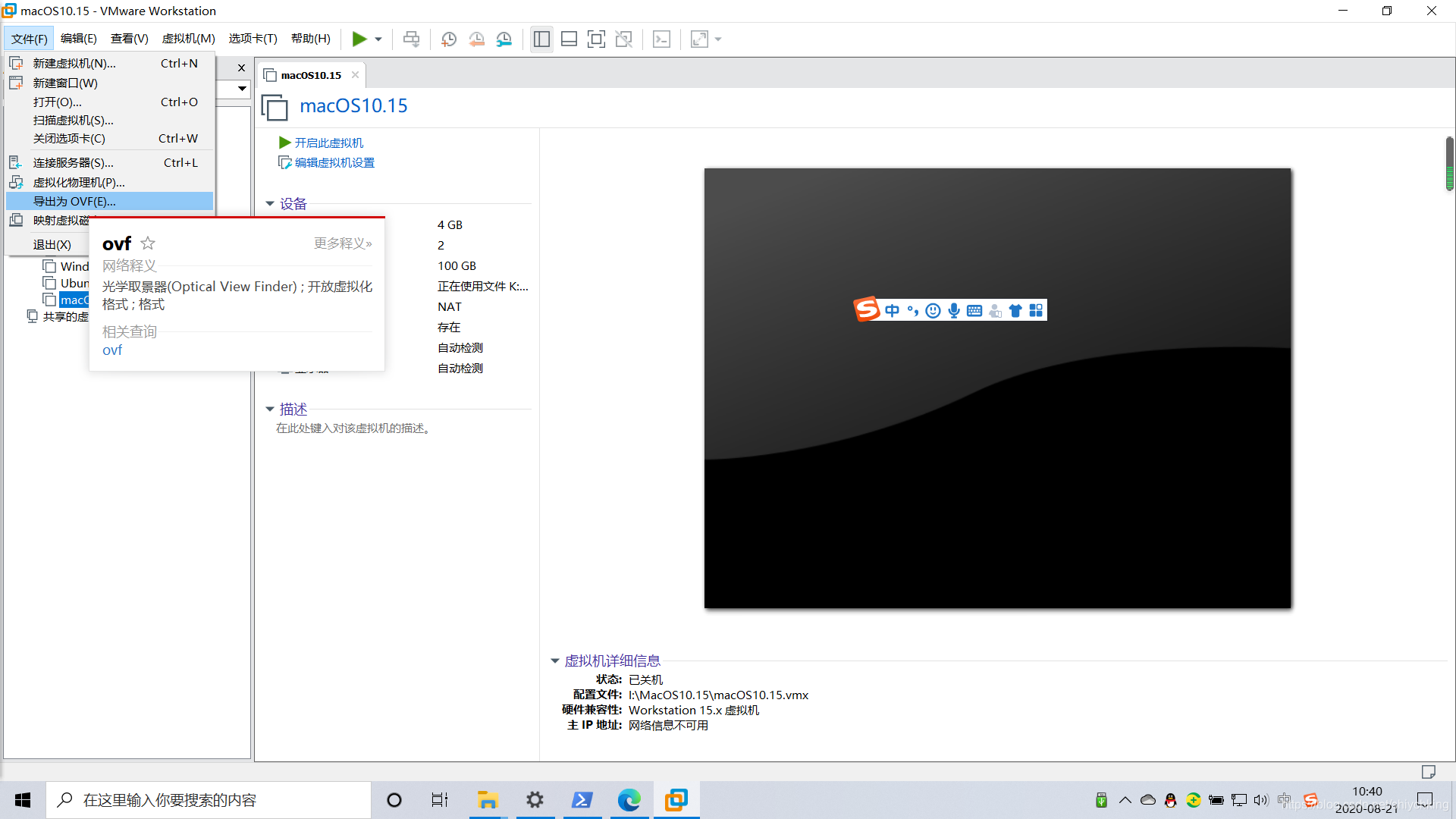Open the stretch display dropdown arrow
The height and width of the screenshot is (819, 1456).
(718, 39)
